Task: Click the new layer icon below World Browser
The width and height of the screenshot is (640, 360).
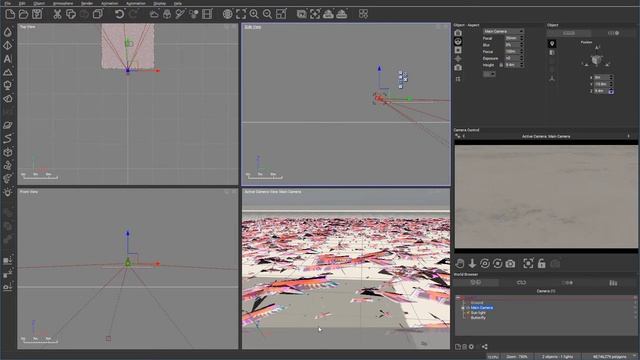Action: pos(458,347)
